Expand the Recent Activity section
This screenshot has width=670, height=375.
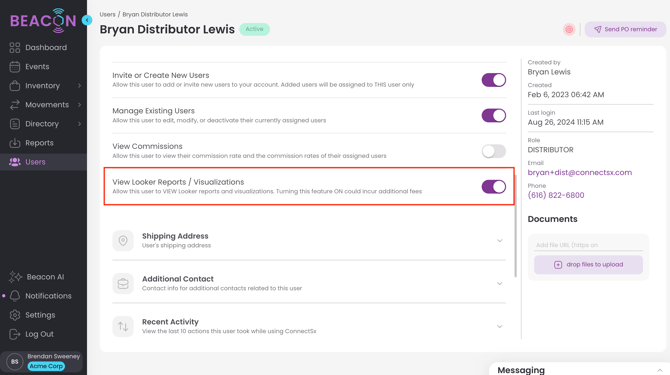tap(309, 326)
